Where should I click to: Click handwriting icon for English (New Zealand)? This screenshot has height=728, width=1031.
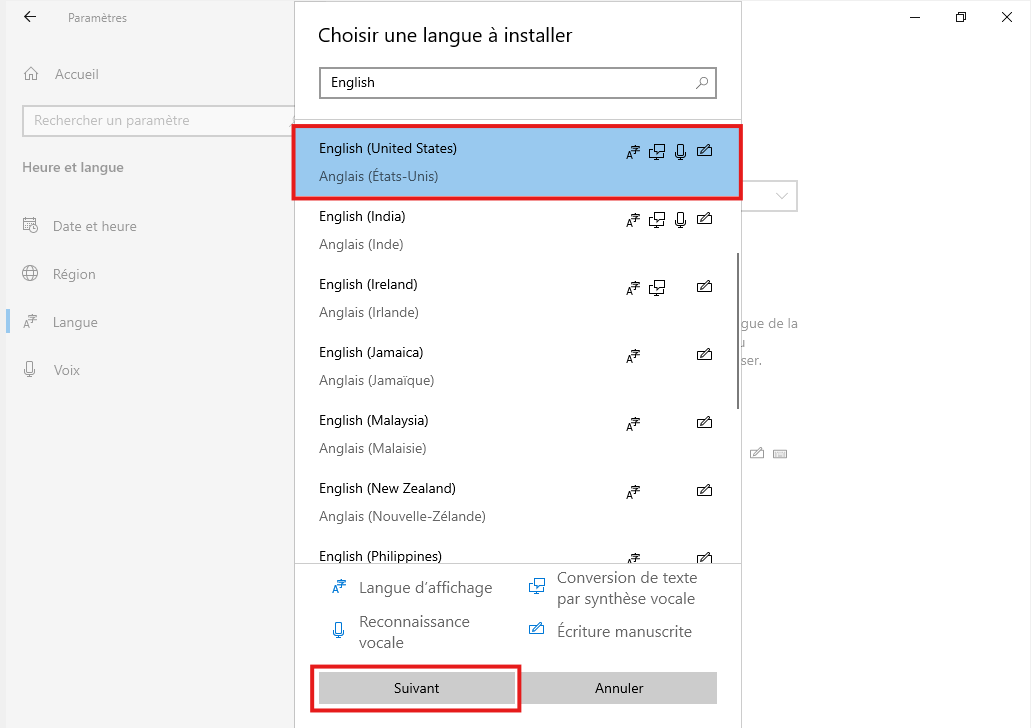coord(704,491)
